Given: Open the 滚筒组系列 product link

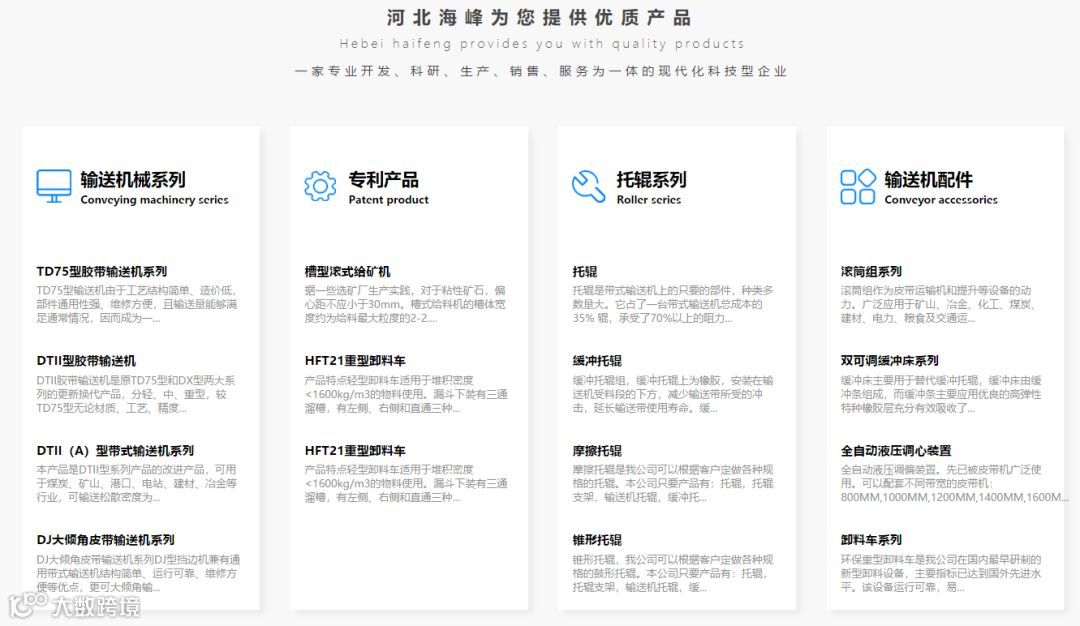Looking at the screenshot, I should click(871, 271).
